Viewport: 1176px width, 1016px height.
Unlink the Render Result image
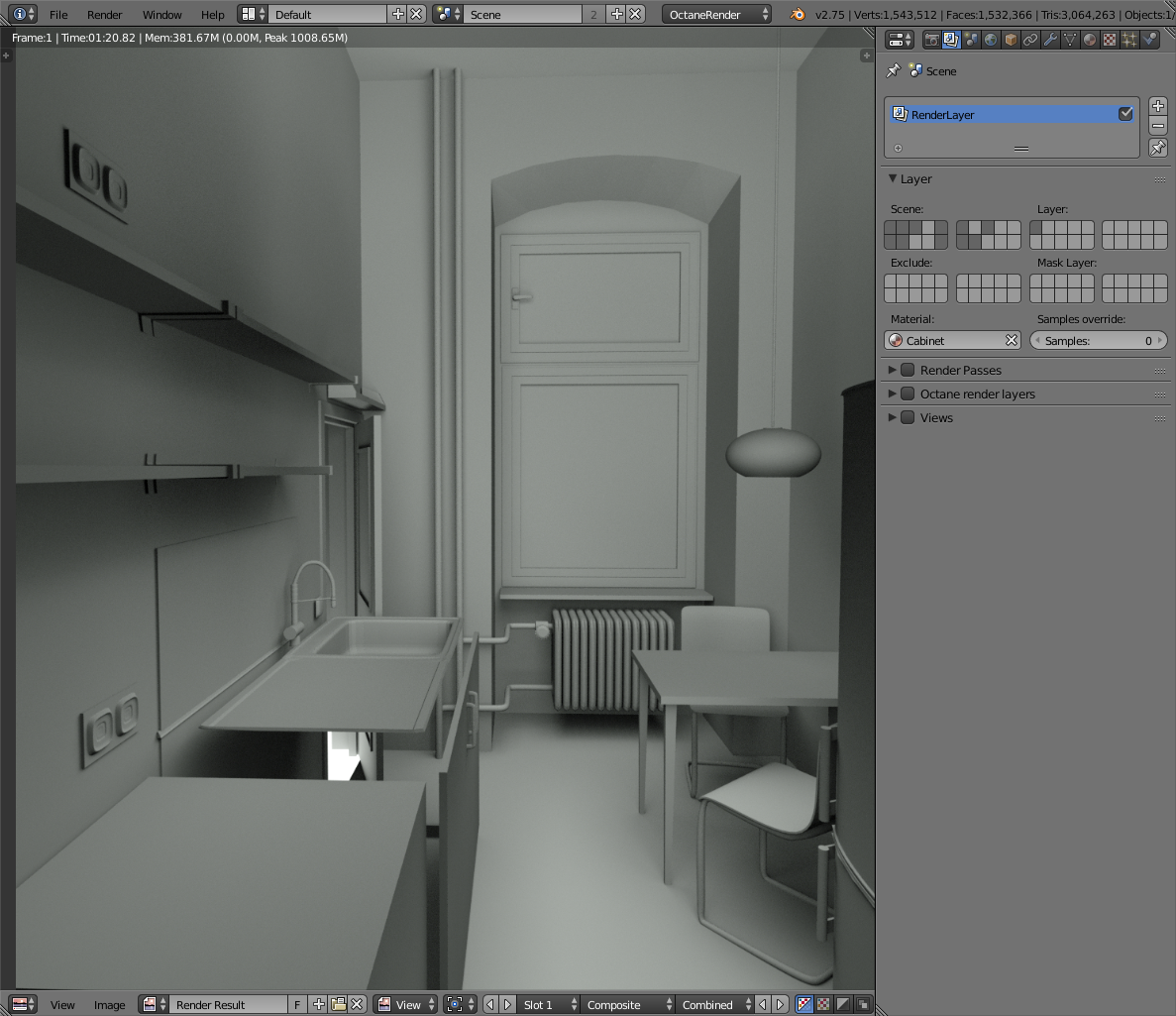coord(357,1004)
